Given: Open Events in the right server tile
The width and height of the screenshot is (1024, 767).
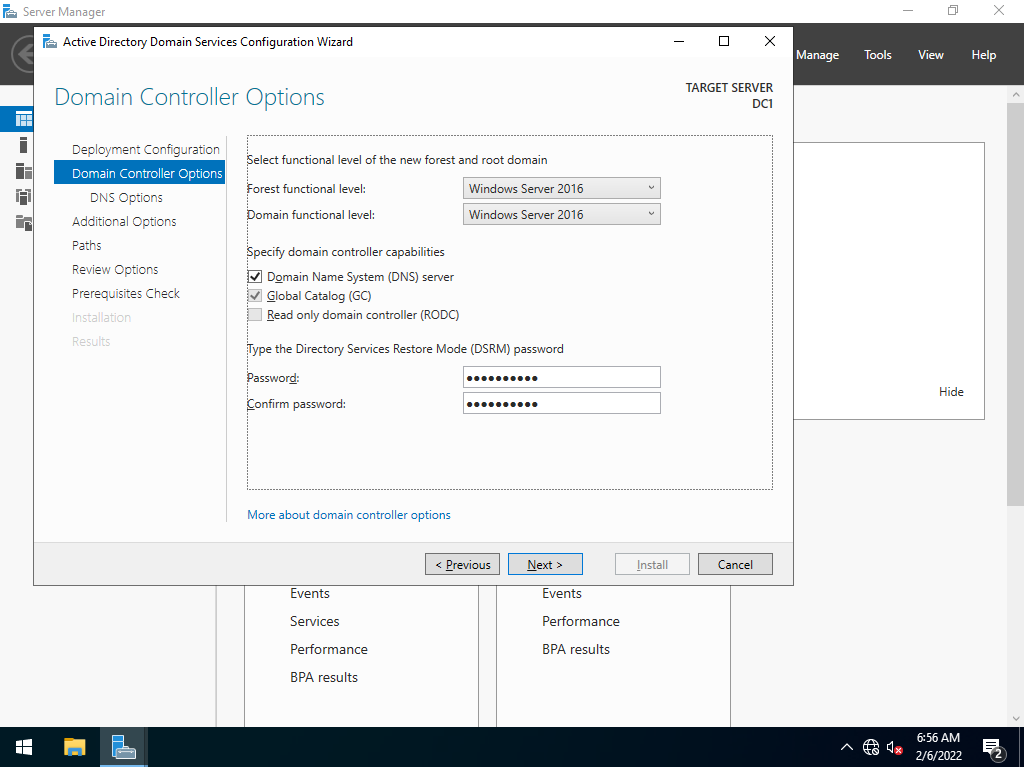Looking at the screenshot, I should click(562, 593).
